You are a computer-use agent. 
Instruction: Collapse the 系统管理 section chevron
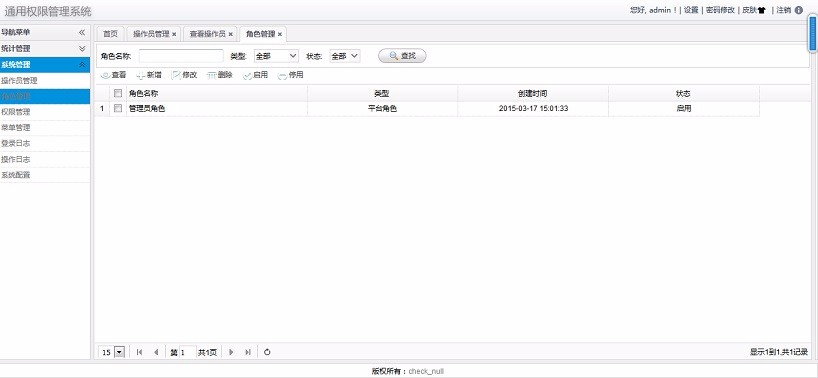click(x=82, y=65)
